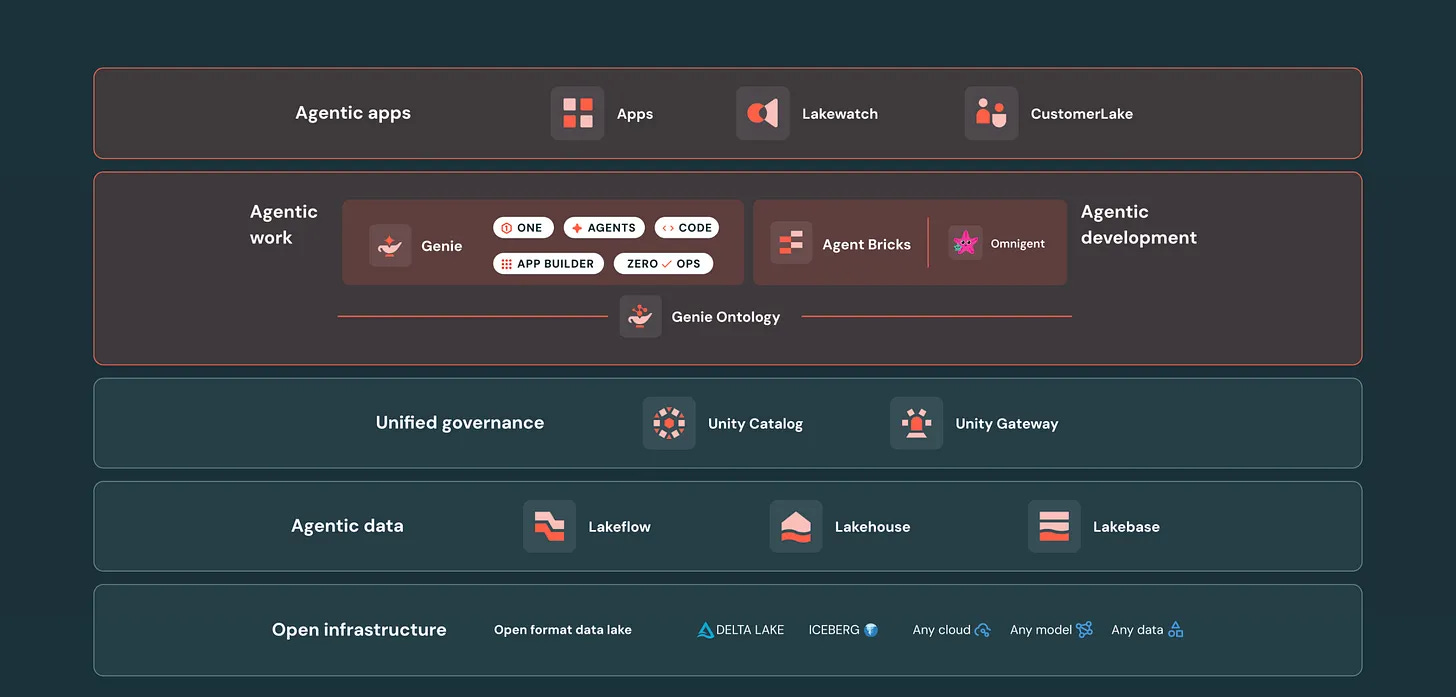Click the Unity Gateway icon
1456x697 pixels.
tap(916, 423)
